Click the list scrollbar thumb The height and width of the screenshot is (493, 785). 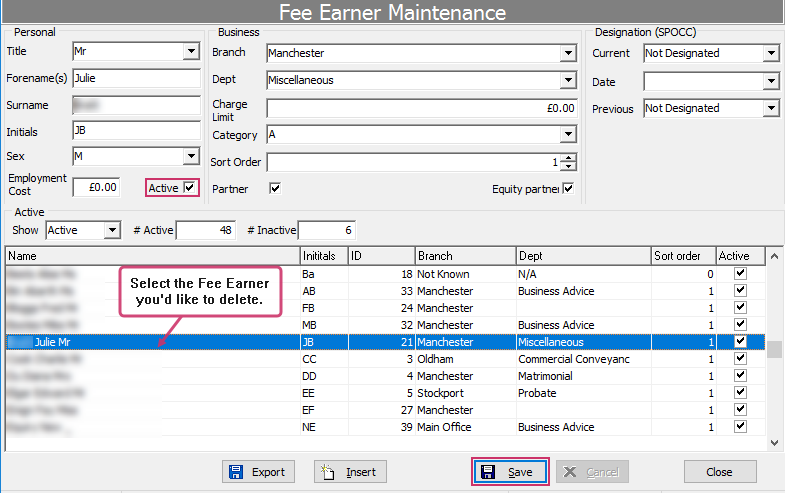point(774,349)
